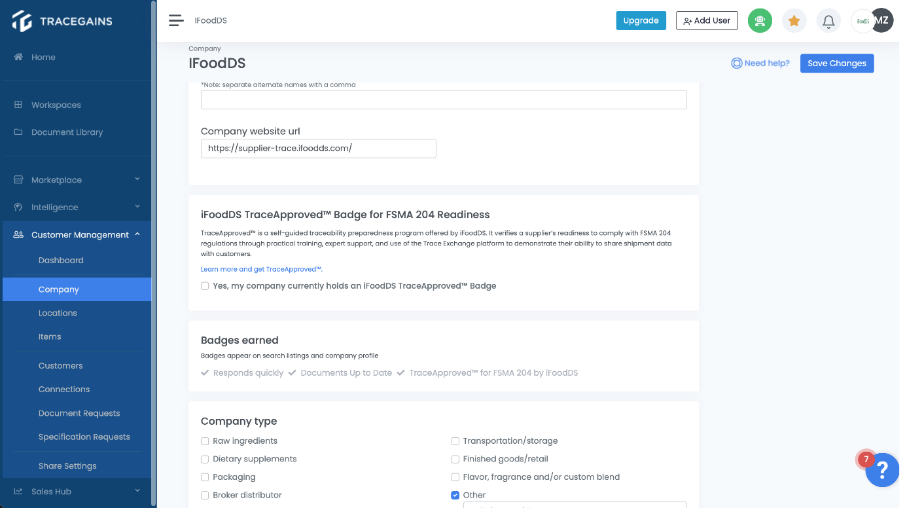Click the Save Changes button
The width and height of the screenshot is (900, 508).
(x=837, y=63)
